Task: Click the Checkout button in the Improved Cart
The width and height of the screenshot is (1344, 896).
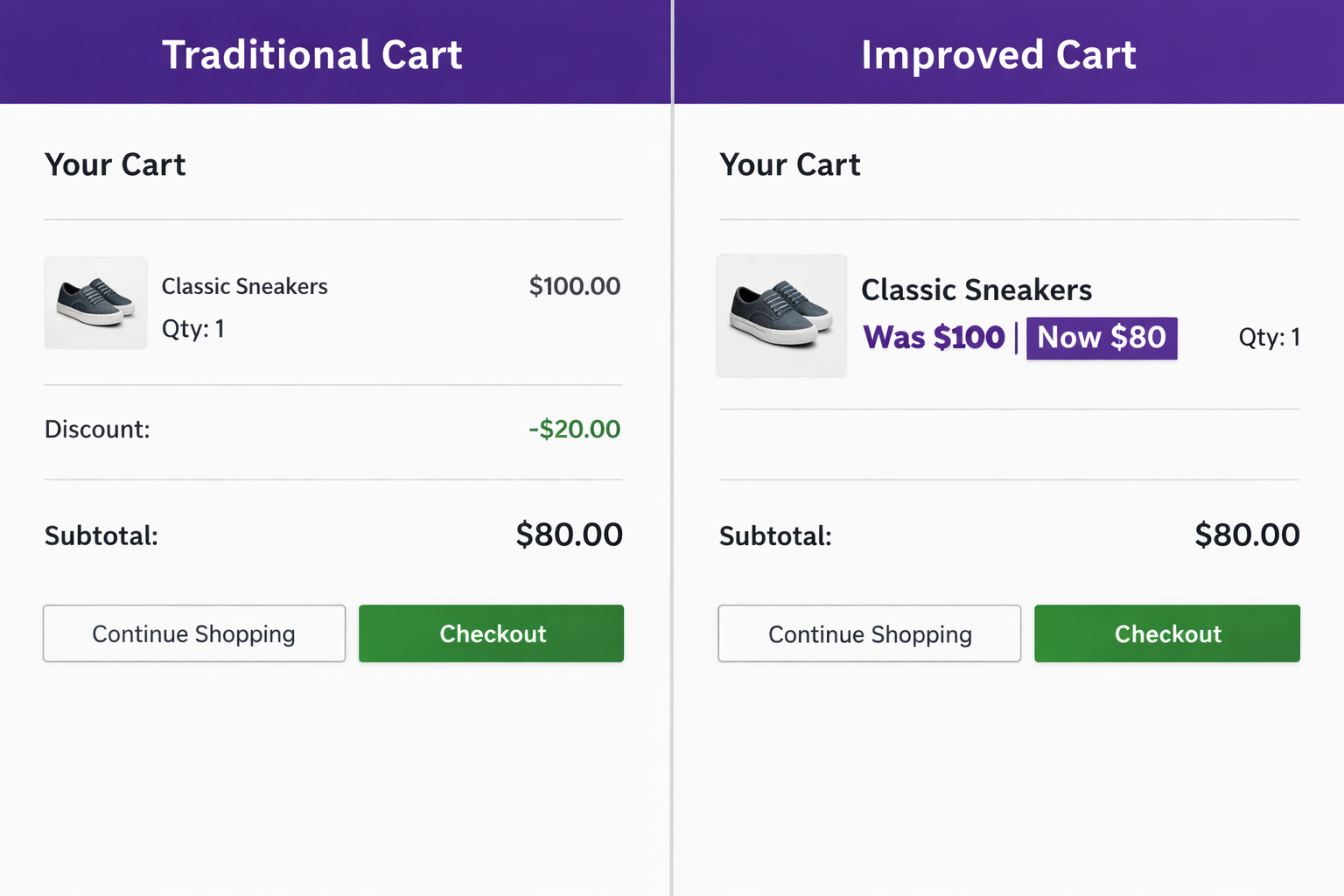Action: [1166, 633]
